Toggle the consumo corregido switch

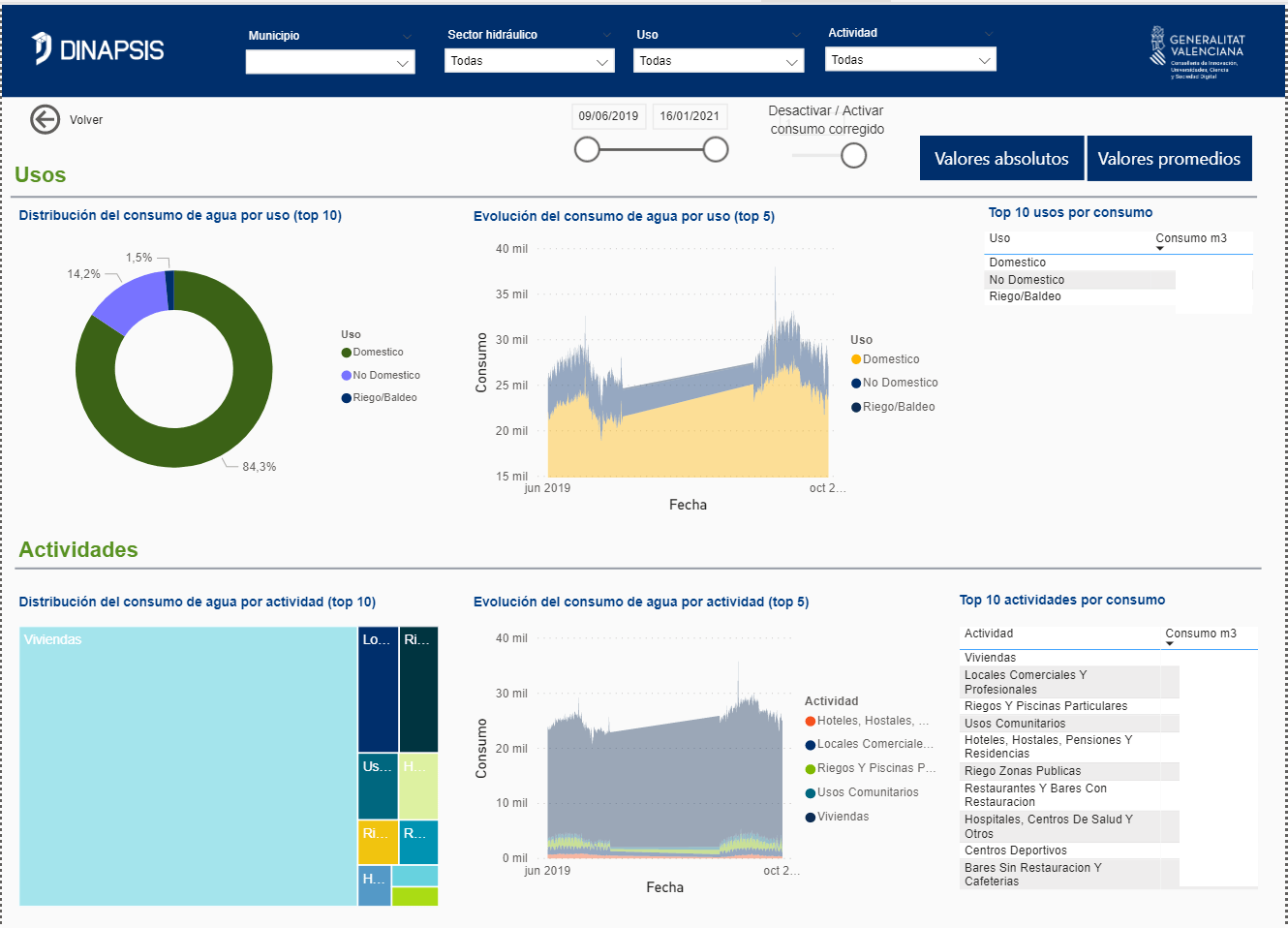pos(852,156)
